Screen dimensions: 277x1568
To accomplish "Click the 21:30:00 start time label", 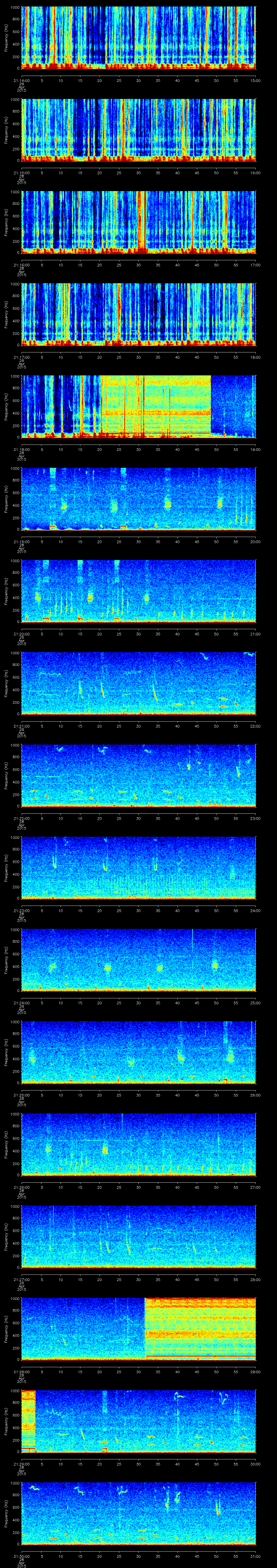I will 21,1556.
